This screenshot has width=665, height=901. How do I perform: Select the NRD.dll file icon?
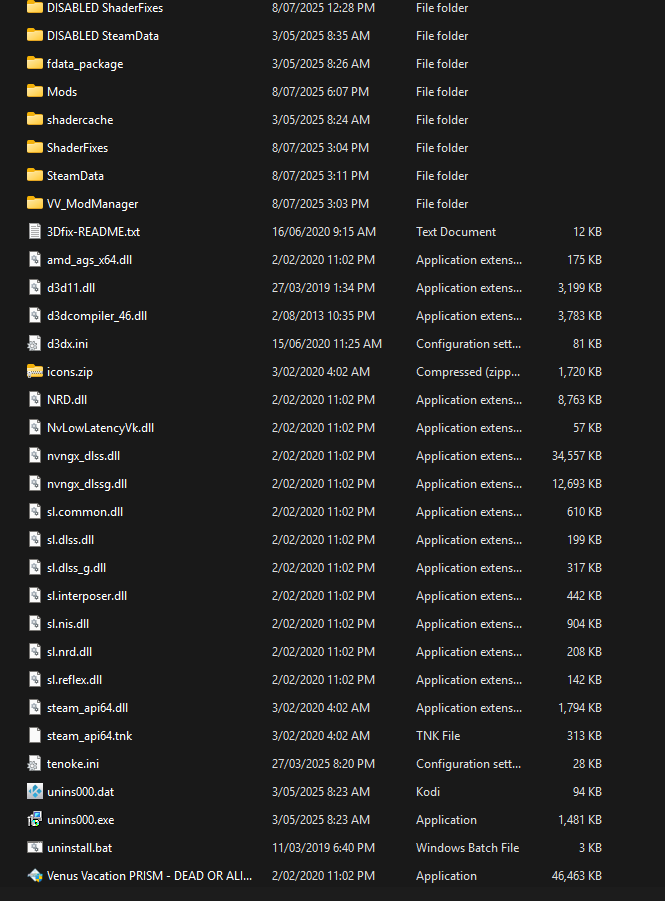[x=34, y=399]
